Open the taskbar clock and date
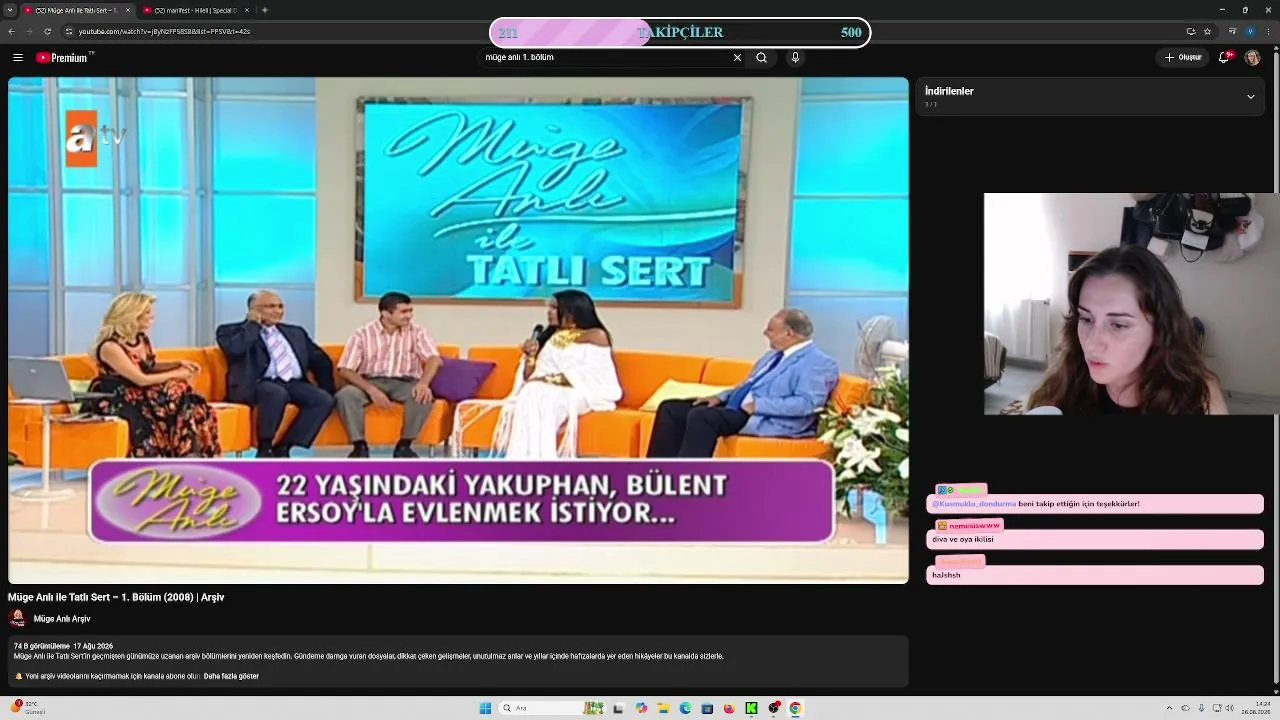1280x720 pixels. pos(1256,708)
